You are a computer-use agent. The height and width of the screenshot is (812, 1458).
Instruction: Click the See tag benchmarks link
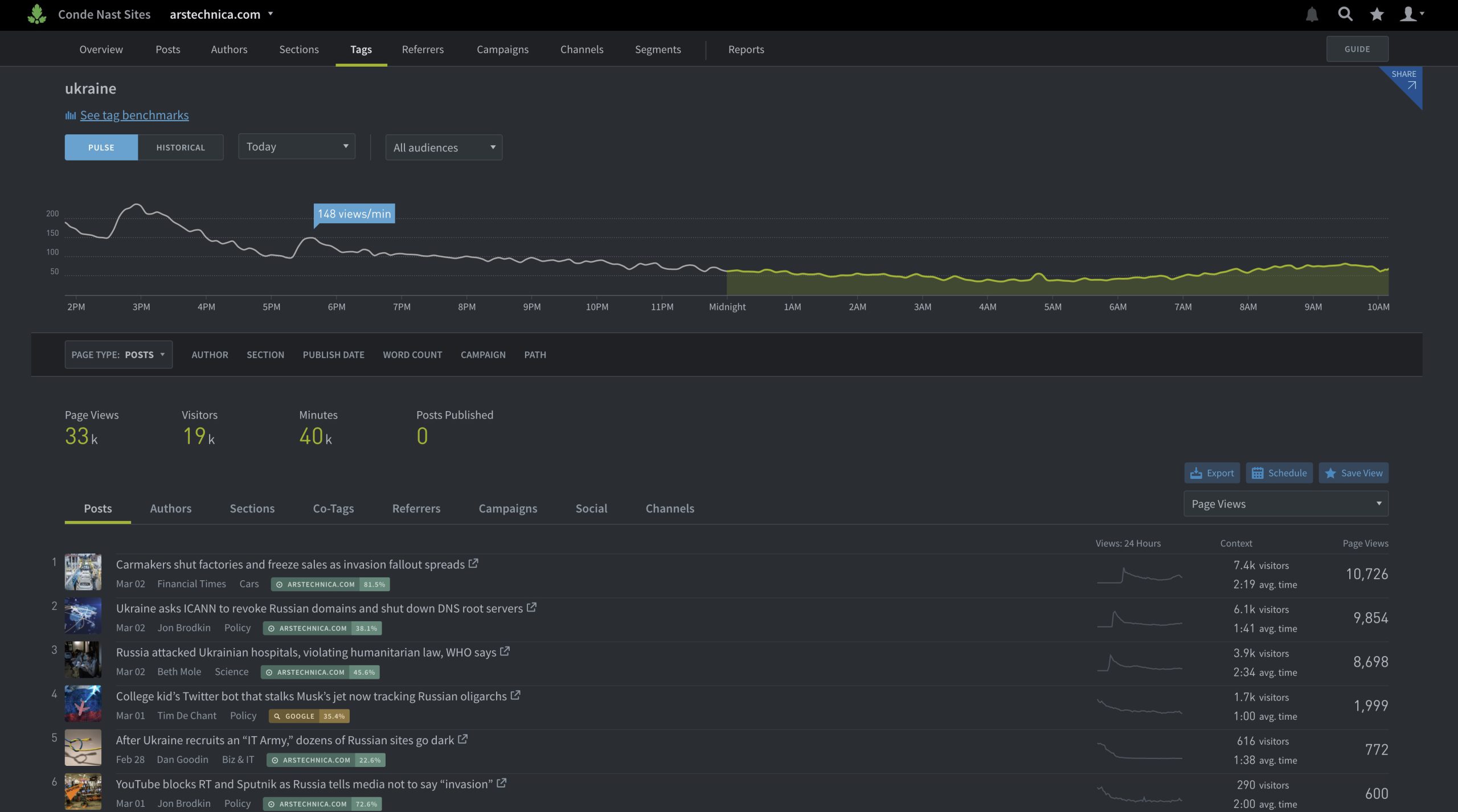[x=134, y=114]
